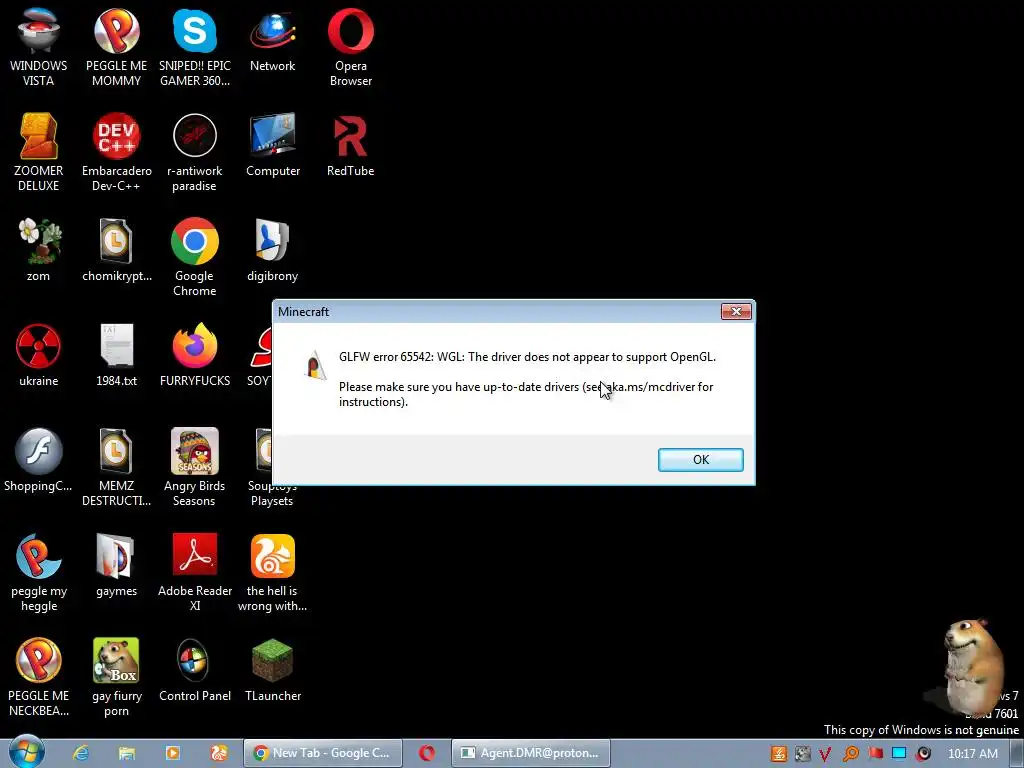Select the 1984.txt file icon
This screenshot has width=1024, height=768.
pos(116,355)
